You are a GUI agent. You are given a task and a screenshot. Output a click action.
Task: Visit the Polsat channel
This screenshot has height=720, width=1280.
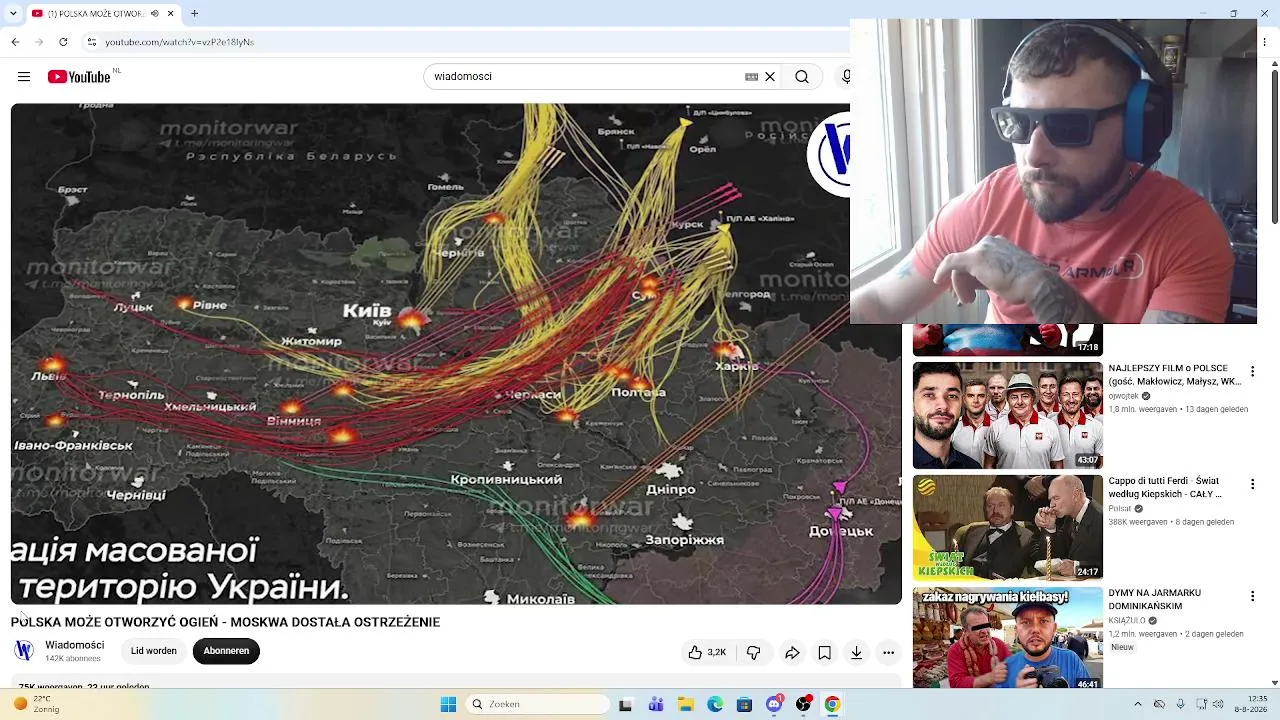pyautogui.click(x=1121, y=508)
